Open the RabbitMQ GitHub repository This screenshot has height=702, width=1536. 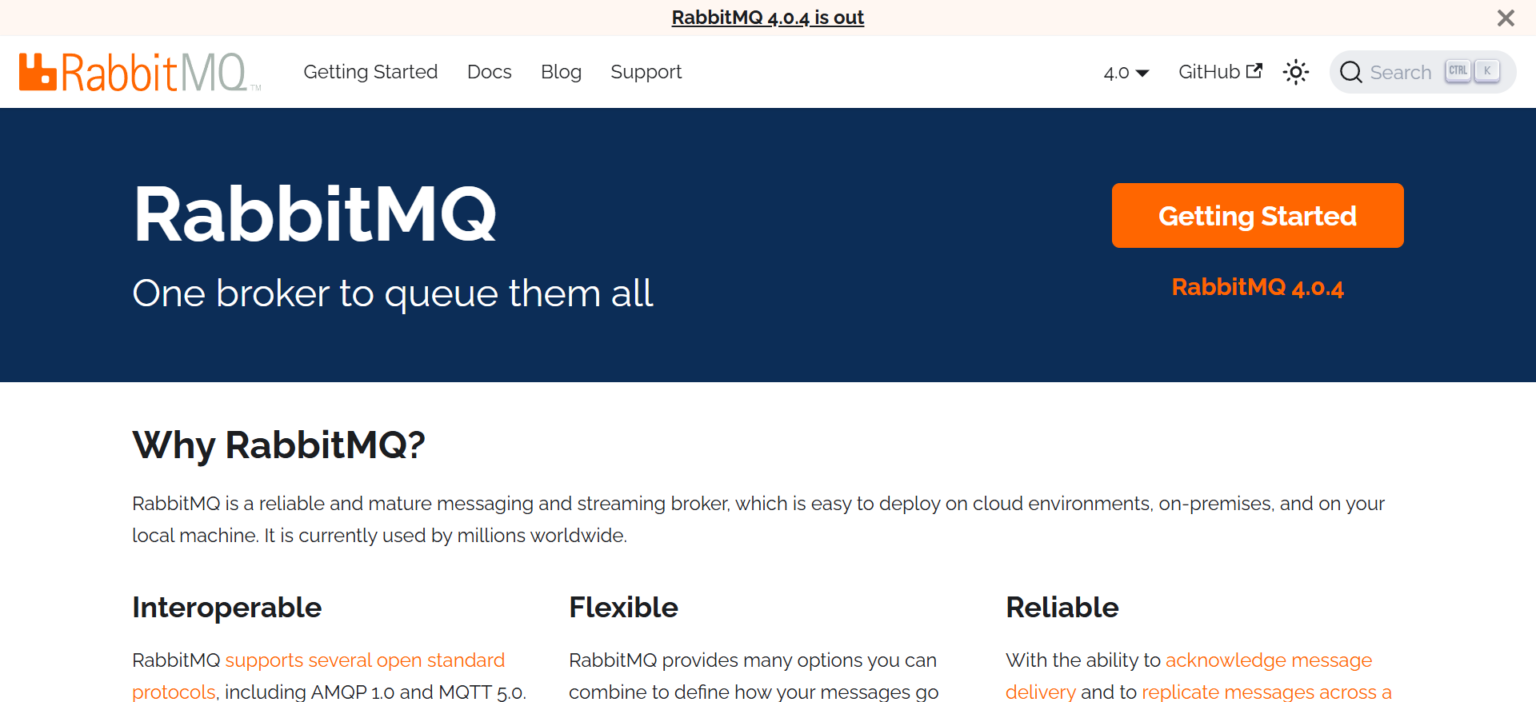1209,71
